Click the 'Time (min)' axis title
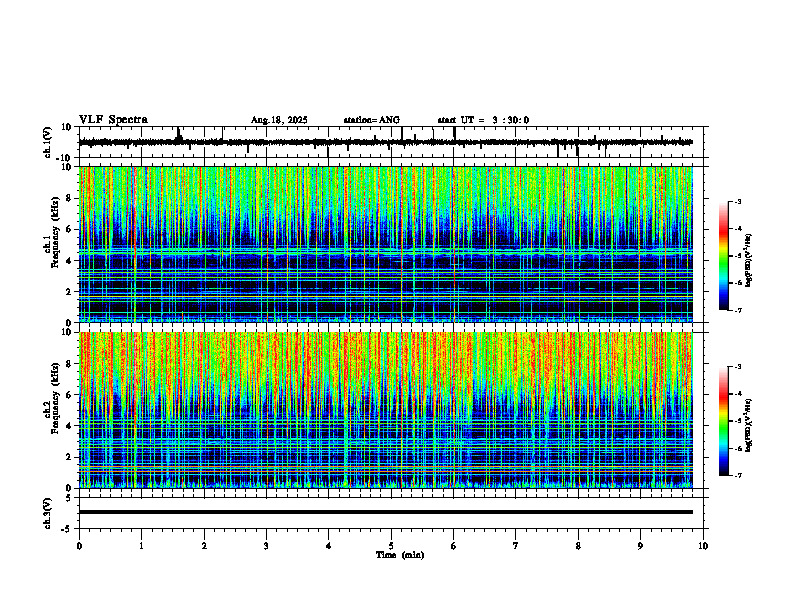 pyautogui.click(x=400, y=555)
